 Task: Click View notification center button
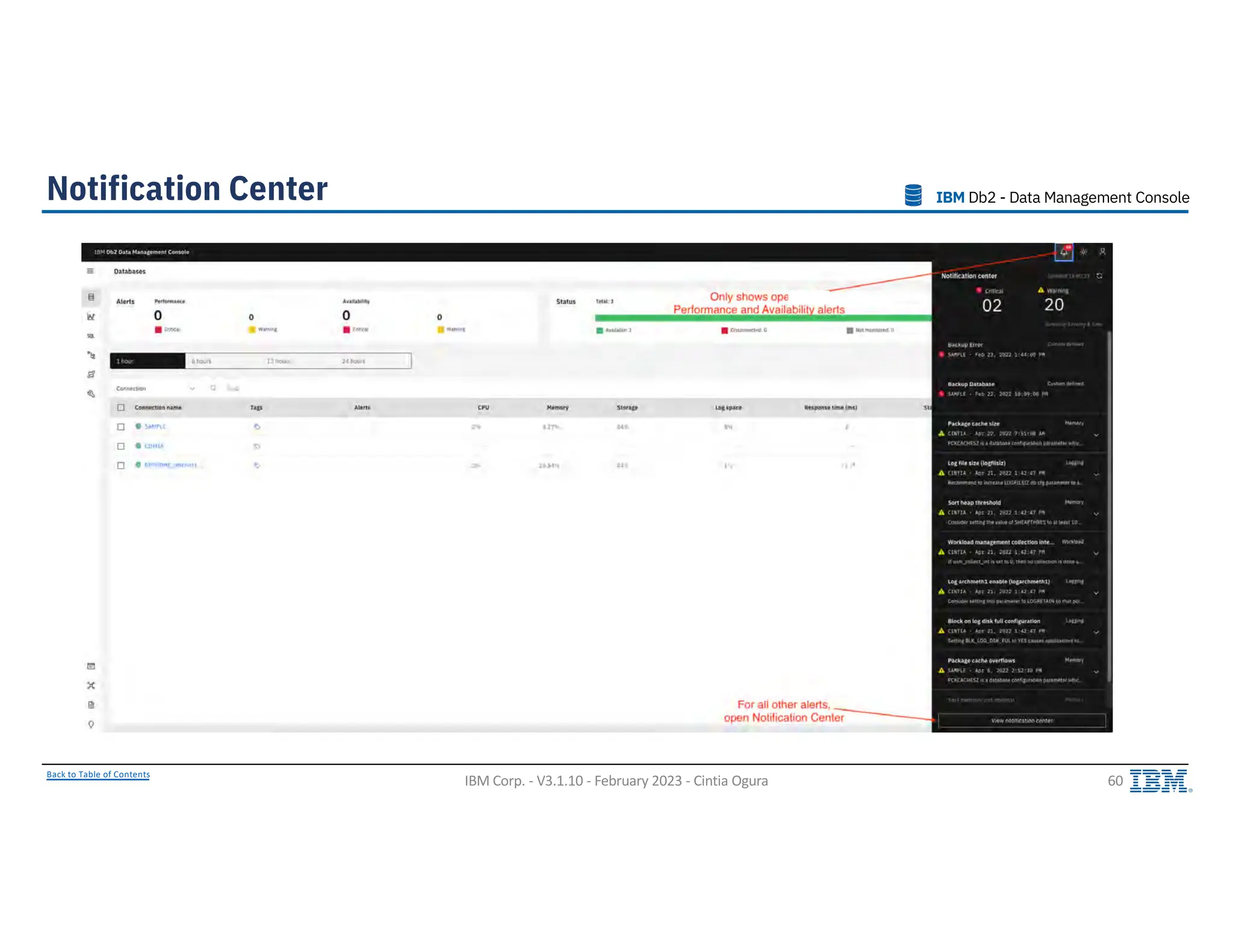[x=1022, y=720]
